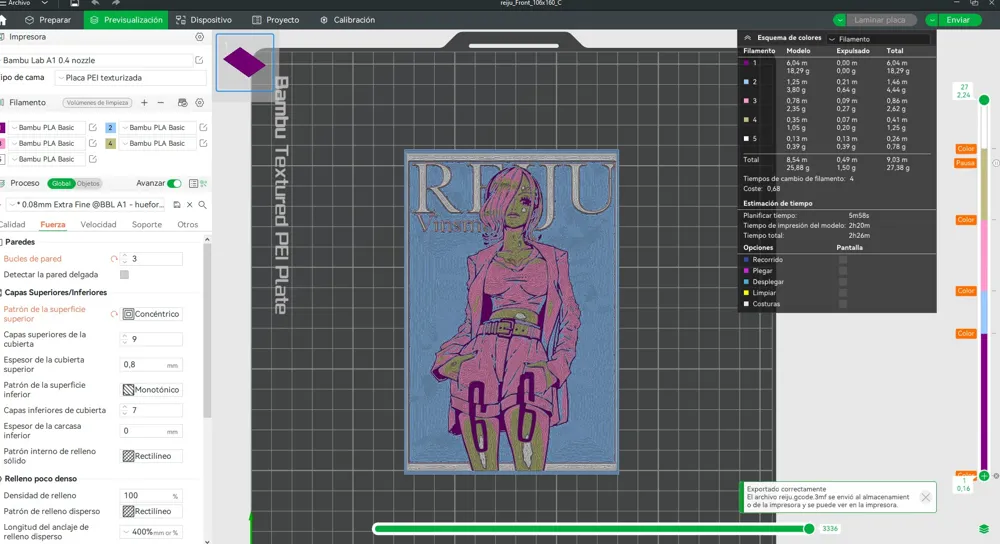This screenshot has height=544, width=1000.
Task: Dismiss the Exportado correctamente notification
Action: (925, 497)
